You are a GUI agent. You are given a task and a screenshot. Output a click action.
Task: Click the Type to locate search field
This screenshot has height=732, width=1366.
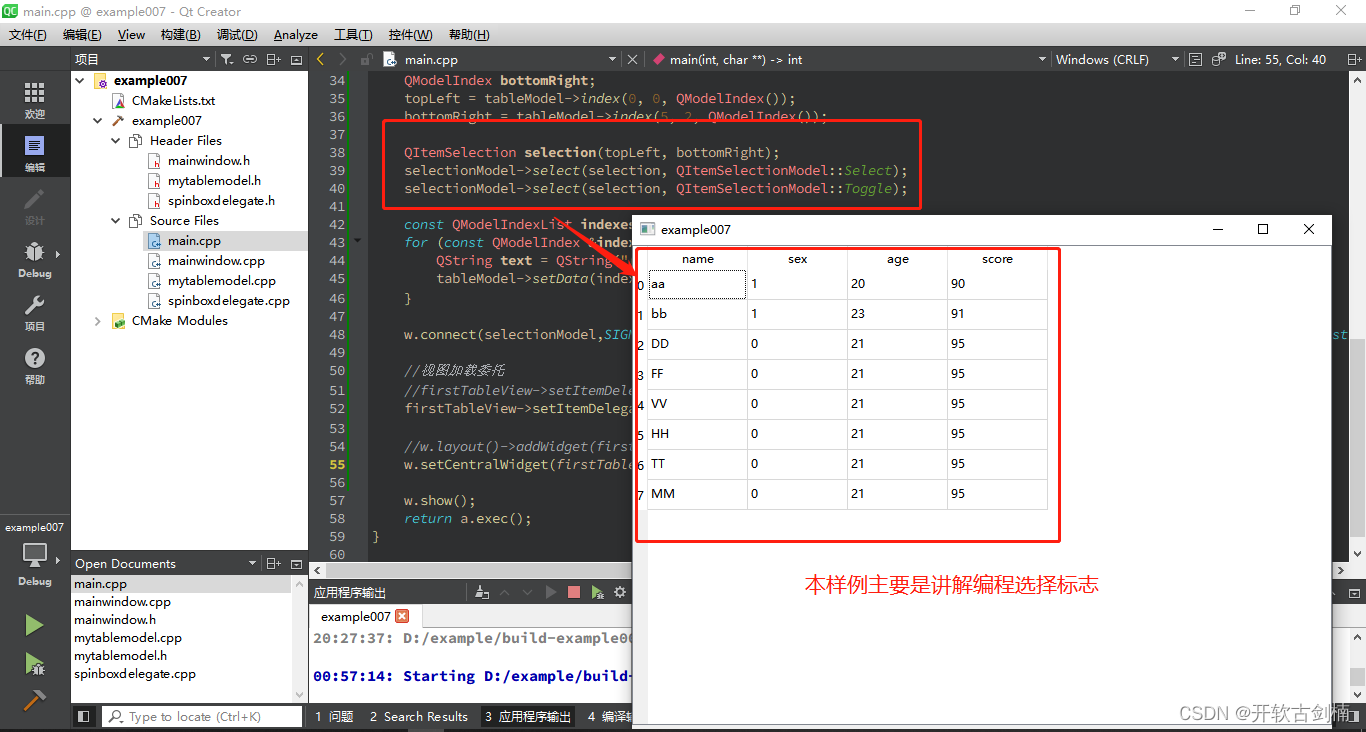[203, 716]
